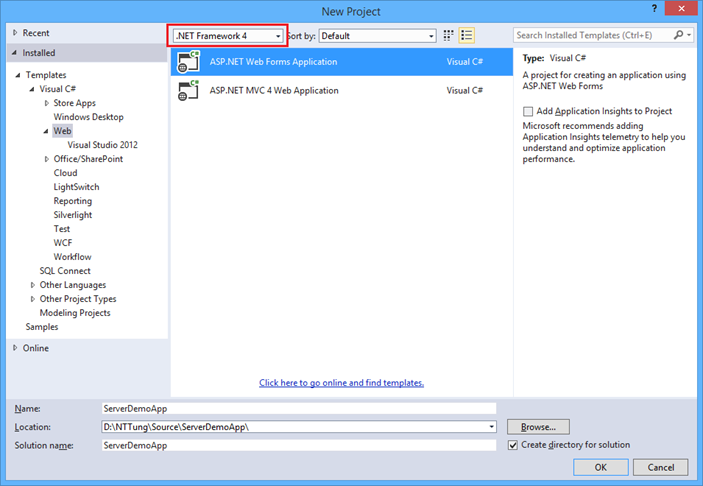Image resolution: width=703 pixels, height=486 pixels.
Task: Uncheck Create directory for solution
Action: point(513,445)
